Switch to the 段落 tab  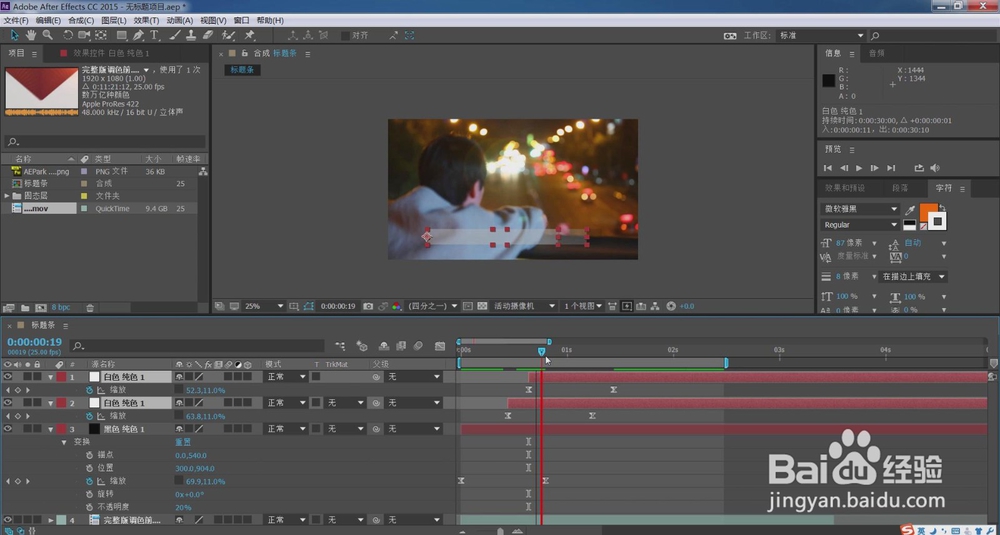point(900,188)
